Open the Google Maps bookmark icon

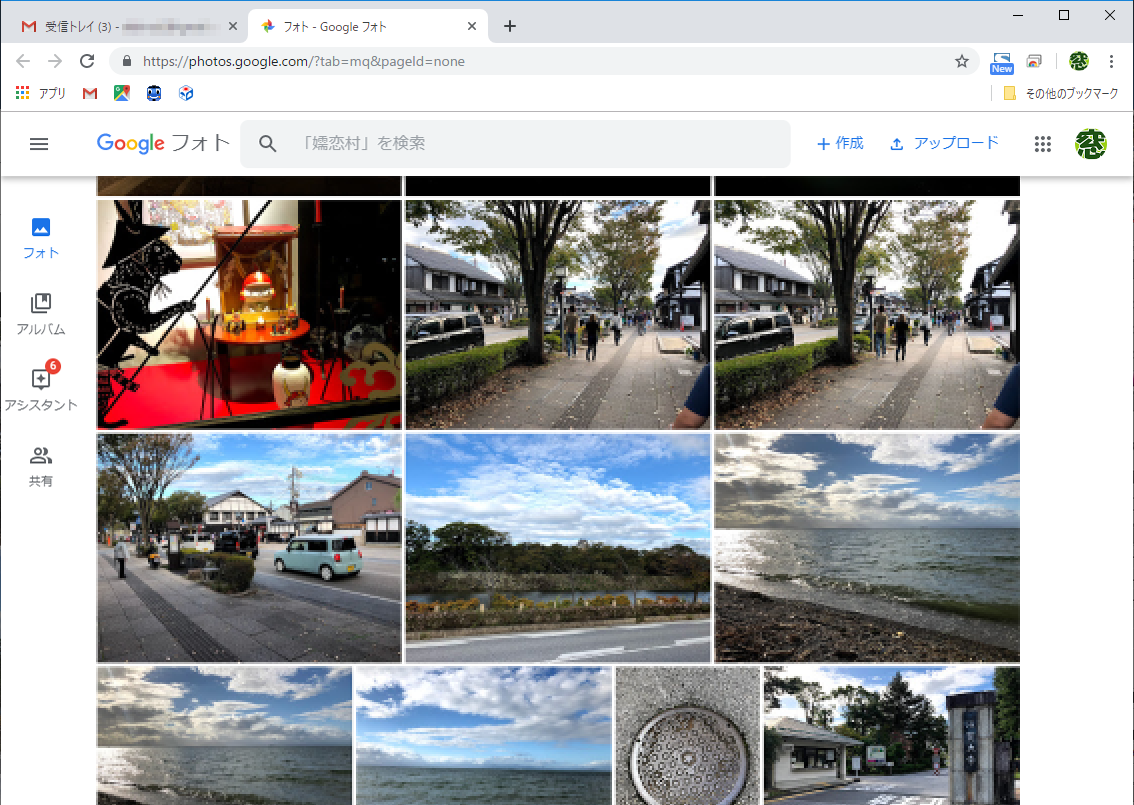[122, 92]
